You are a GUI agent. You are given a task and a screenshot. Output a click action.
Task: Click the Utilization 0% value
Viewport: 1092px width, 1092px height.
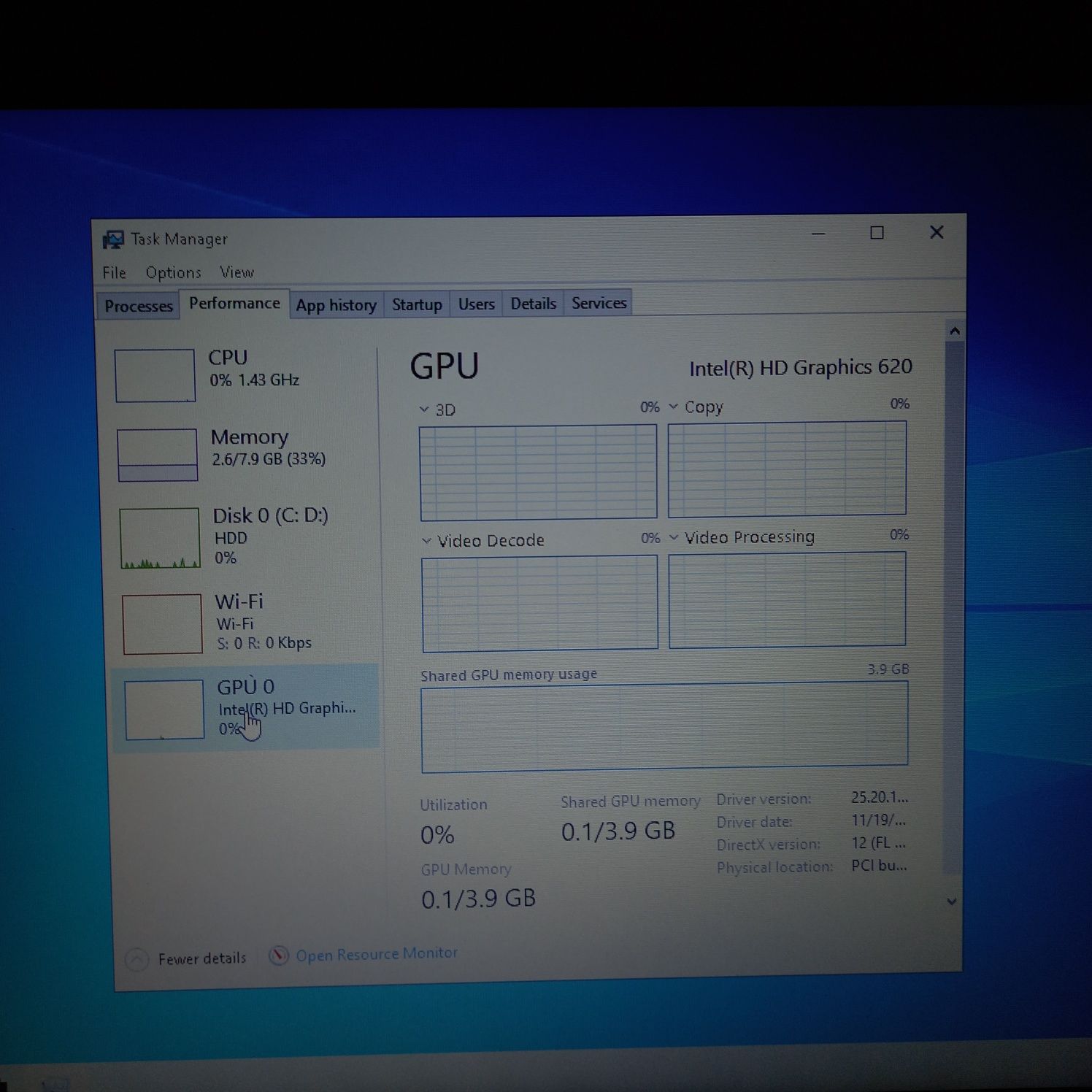coord(437,834)
